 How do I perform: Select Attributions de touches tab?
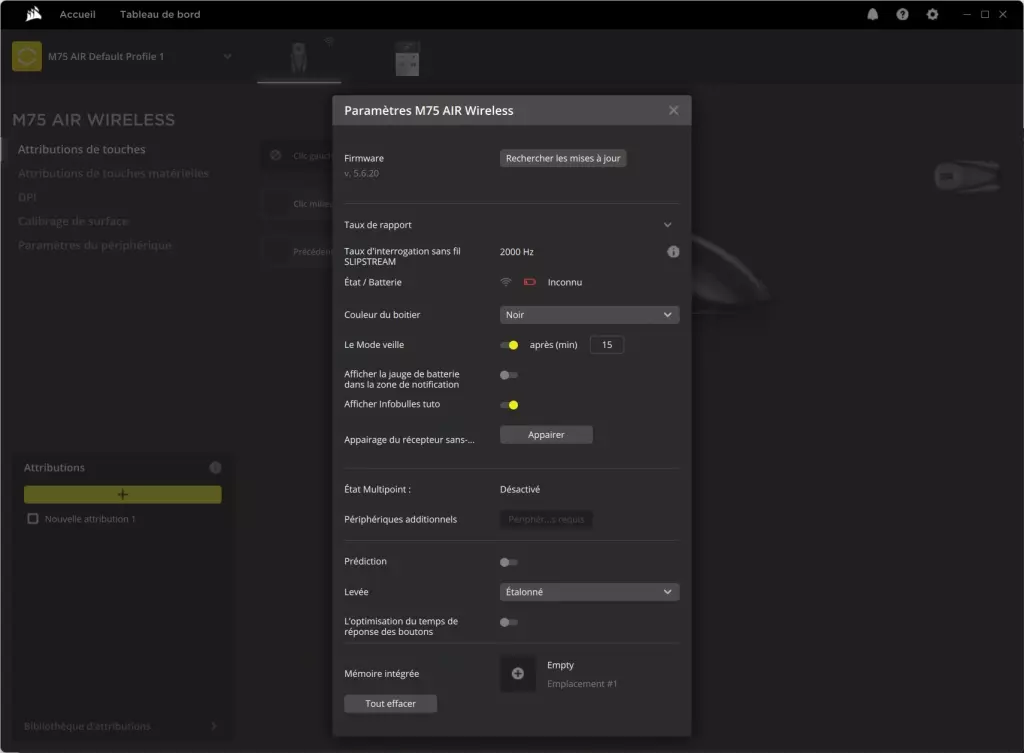(x=82, y=150)
